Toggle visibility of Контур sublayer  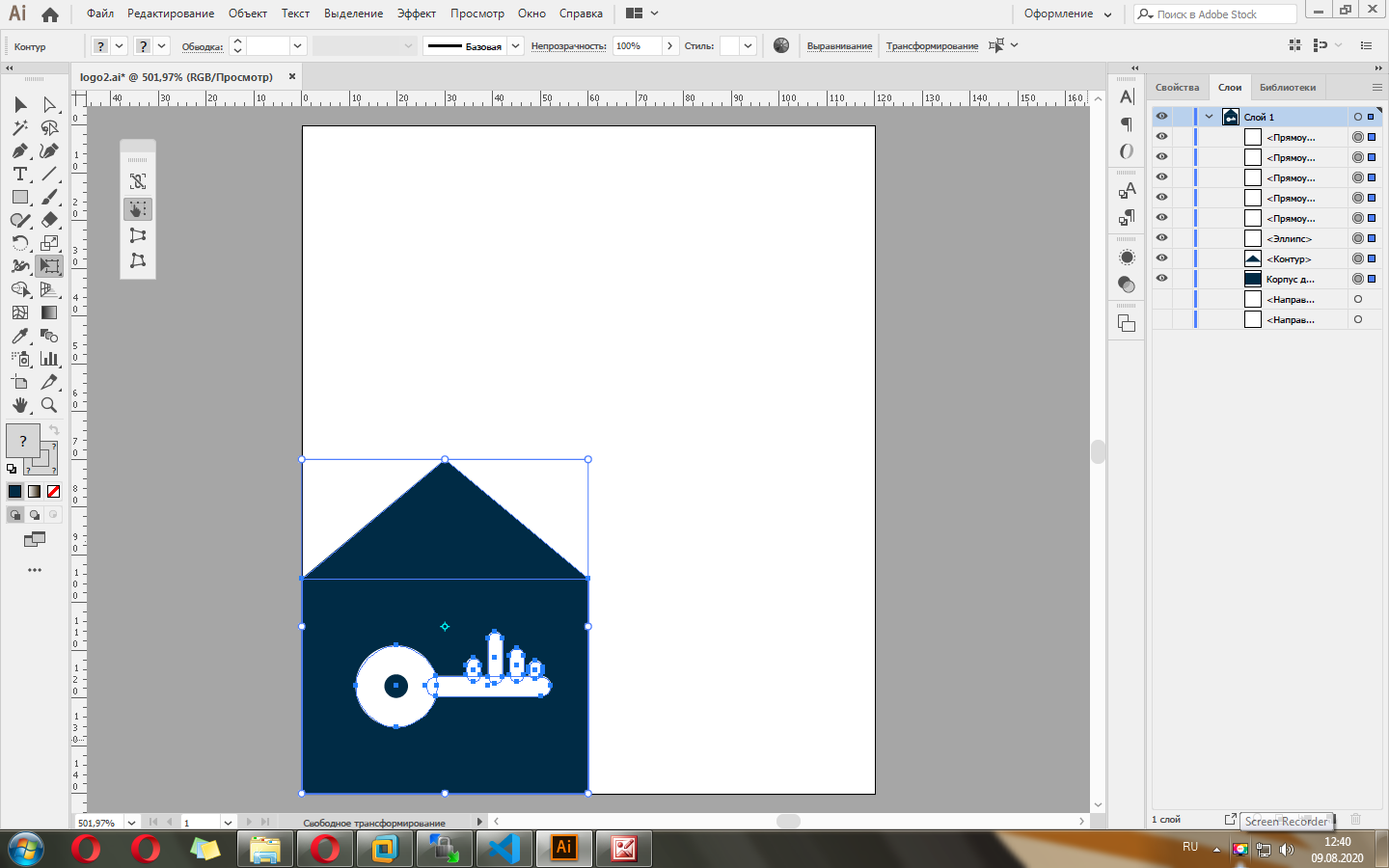[1161, 258]
